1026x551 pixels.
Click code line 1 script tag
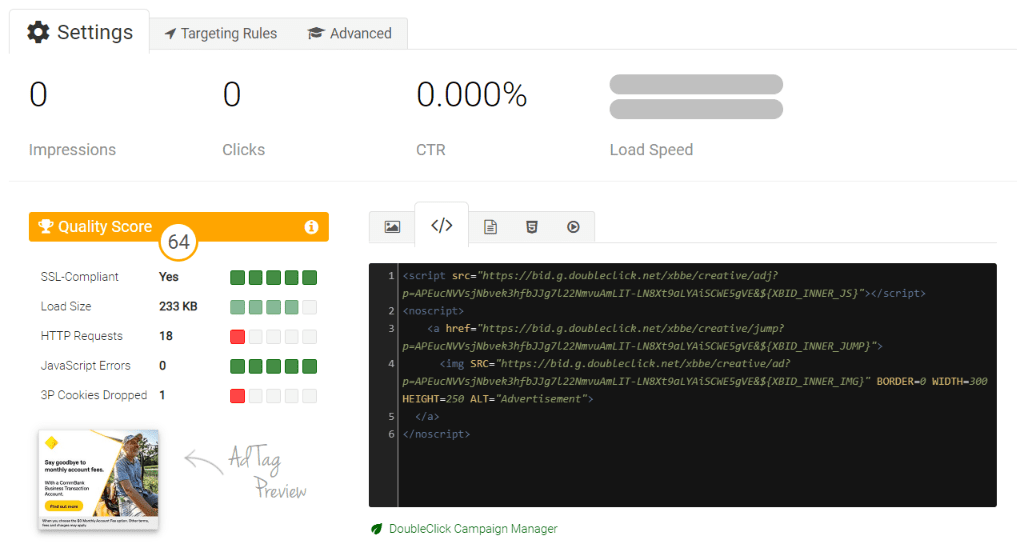(663, 285)
